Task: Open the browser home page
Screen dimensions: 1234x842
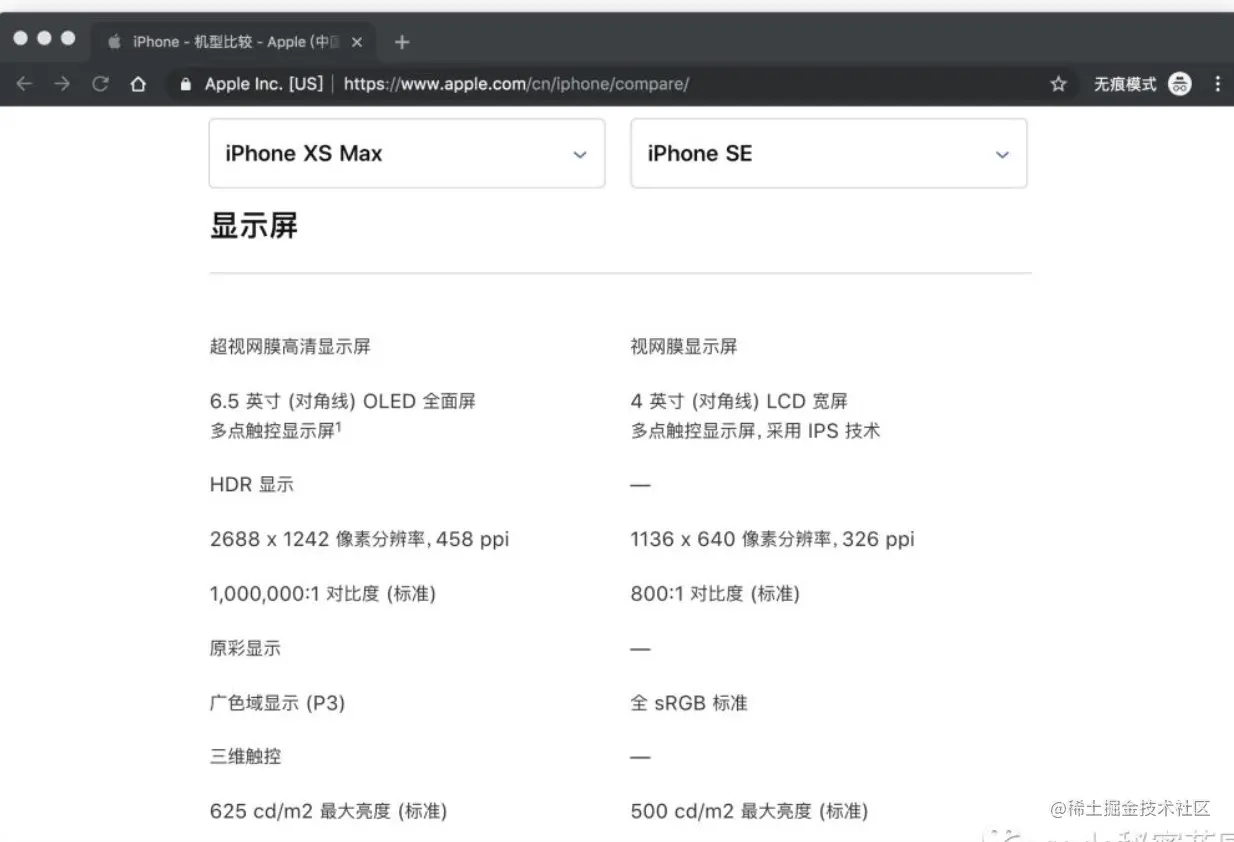Action: (139, 84)
